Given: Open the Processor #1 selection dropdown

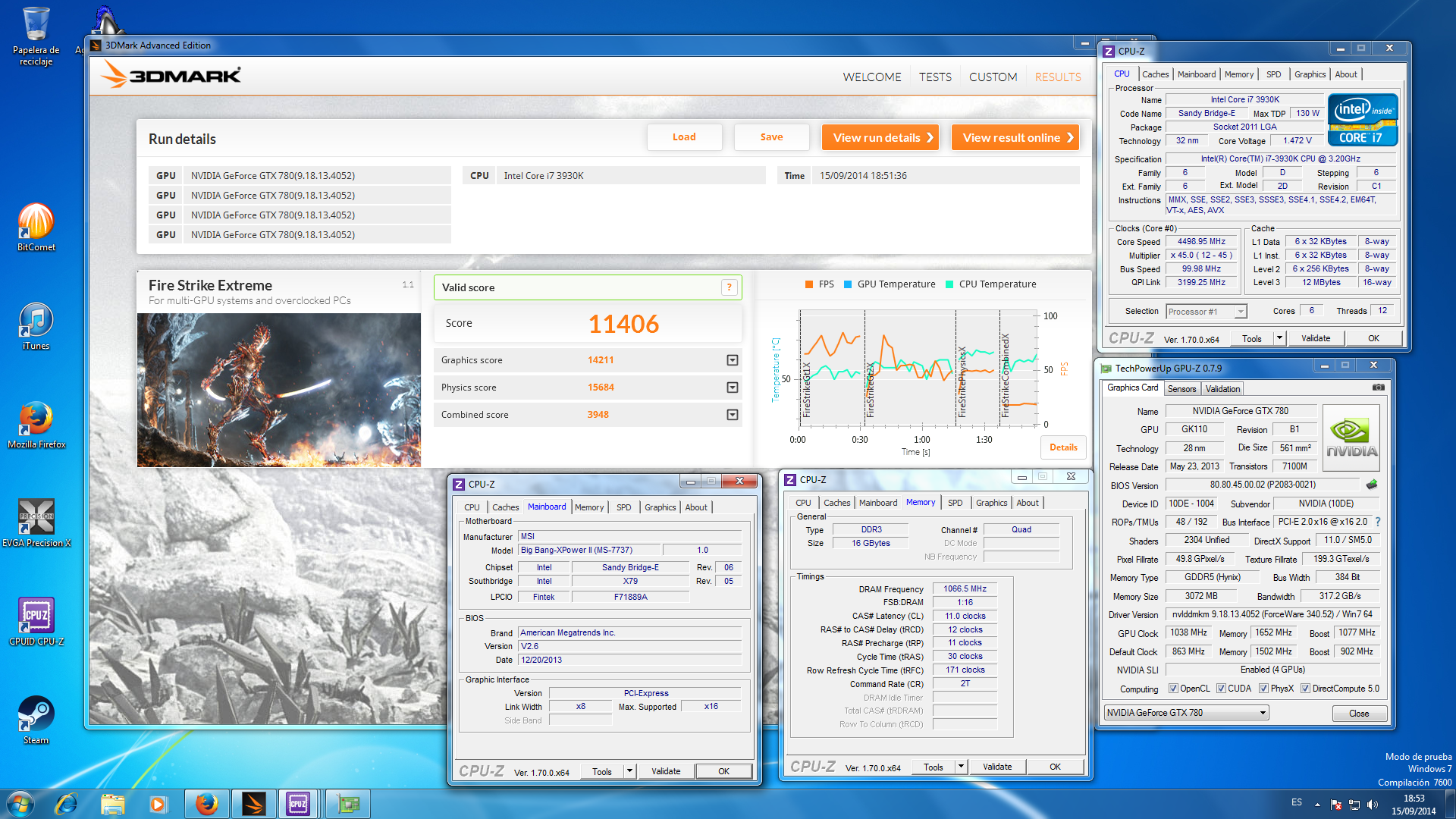Looking at the screenshot, I should tap(1207, 312).
